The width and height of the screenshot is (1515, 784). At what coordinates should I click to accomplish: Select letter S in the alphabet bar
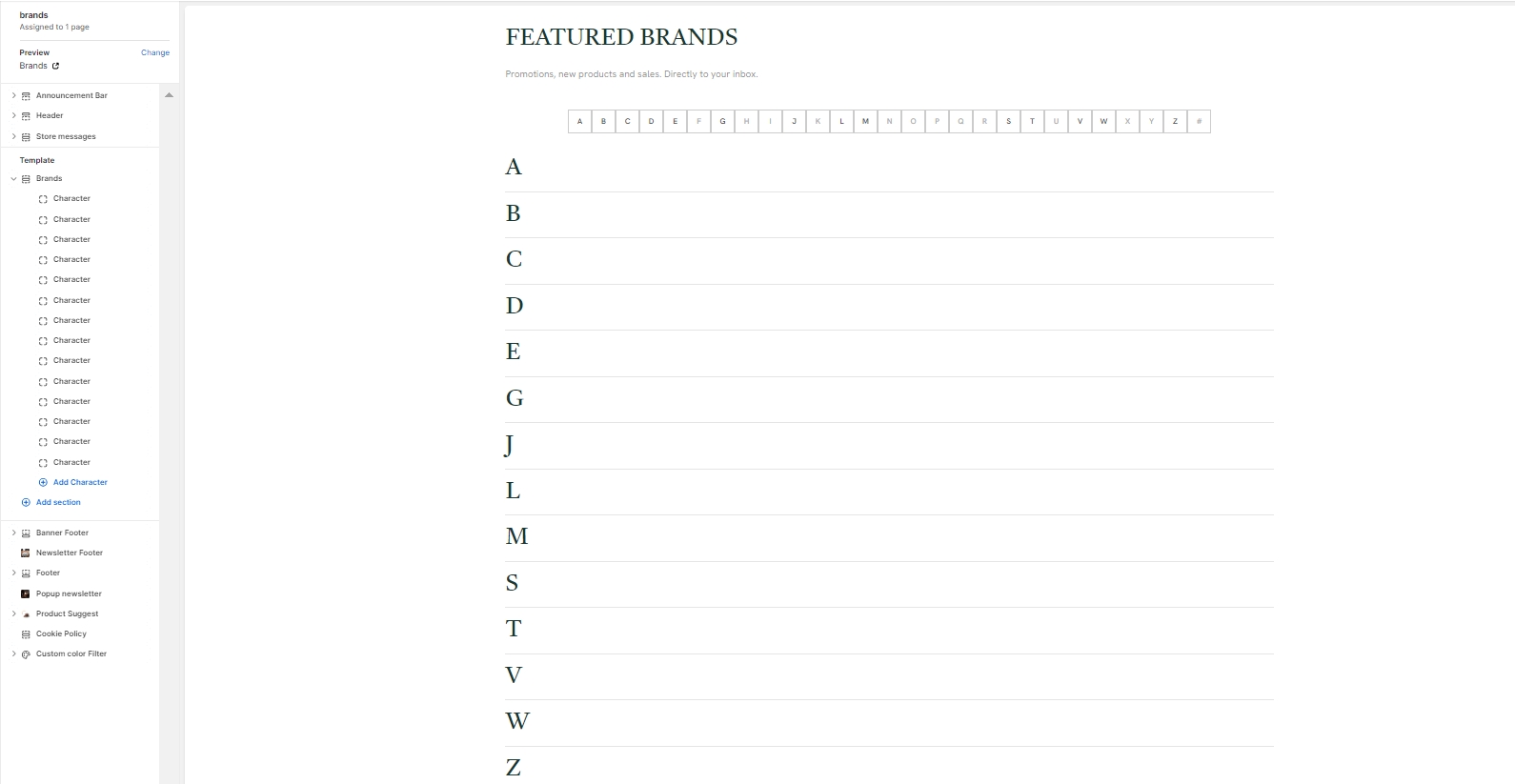click(1008, 121)
